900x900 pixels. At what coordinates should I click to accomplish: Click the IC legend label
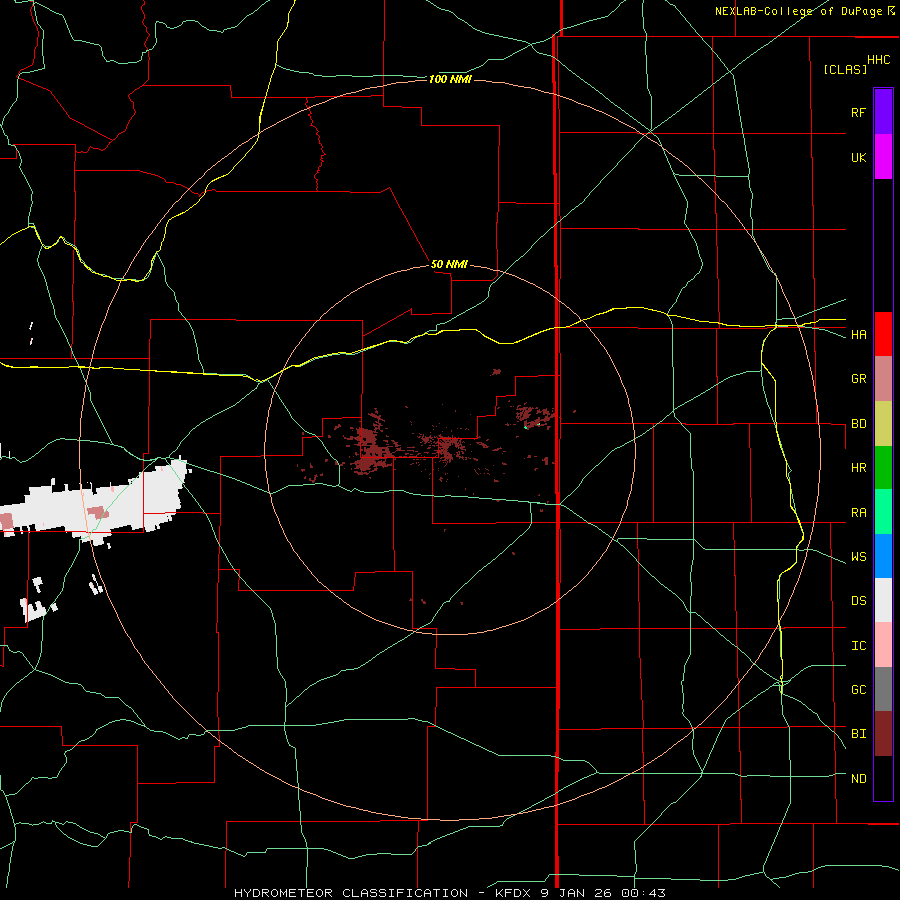coord(858,646)
